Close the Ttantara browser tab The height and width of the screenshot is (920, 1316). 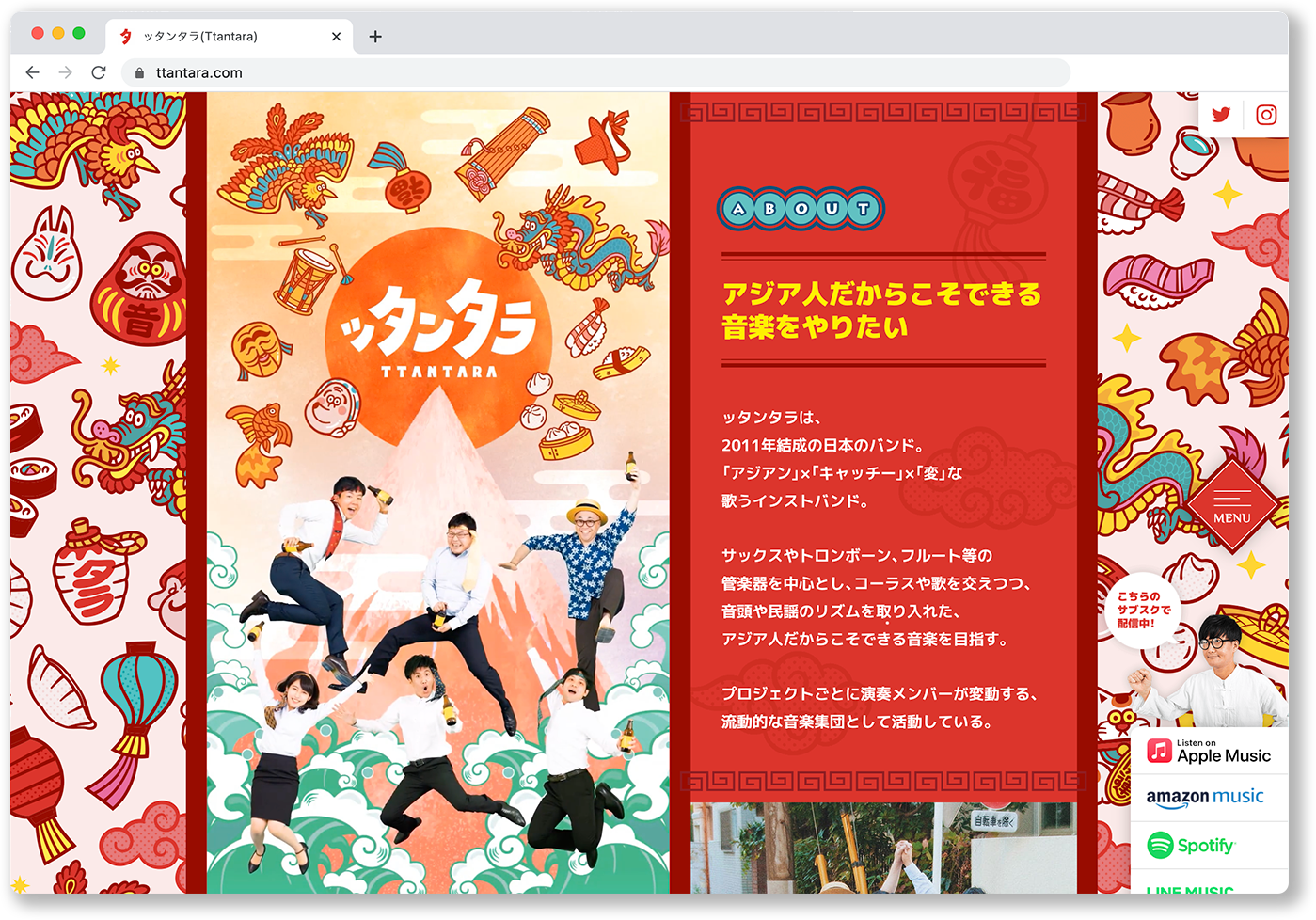click(337, 37)
